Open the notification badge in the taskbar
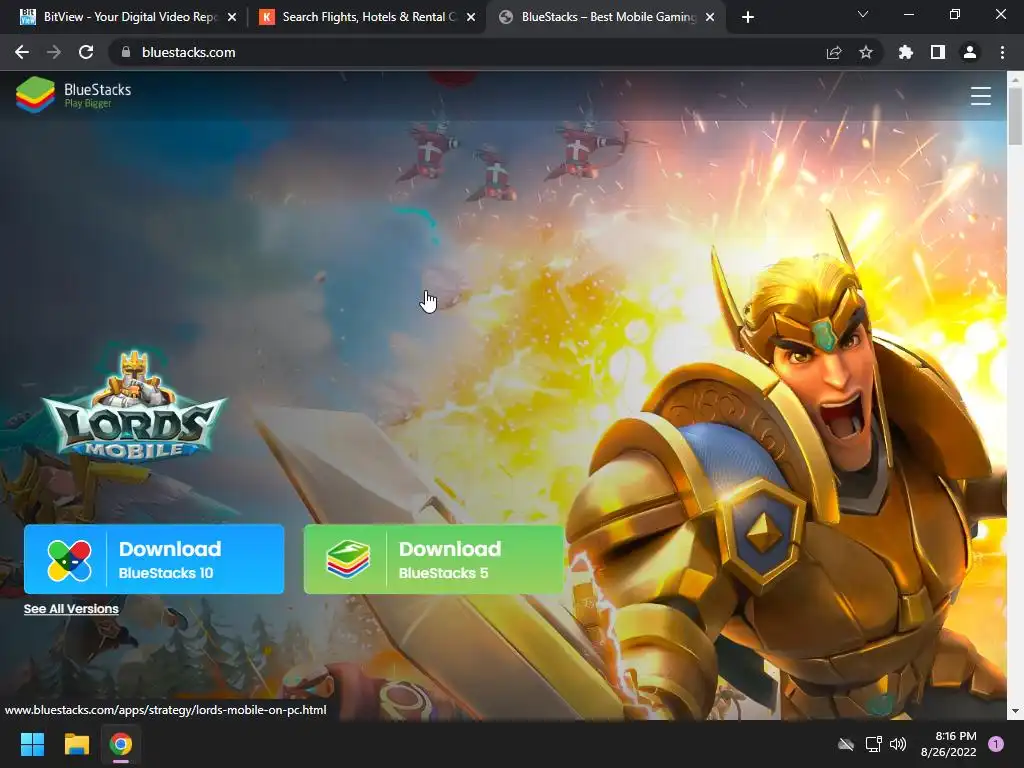Viewport: 1024px width, 768px height. click(996, 744)
